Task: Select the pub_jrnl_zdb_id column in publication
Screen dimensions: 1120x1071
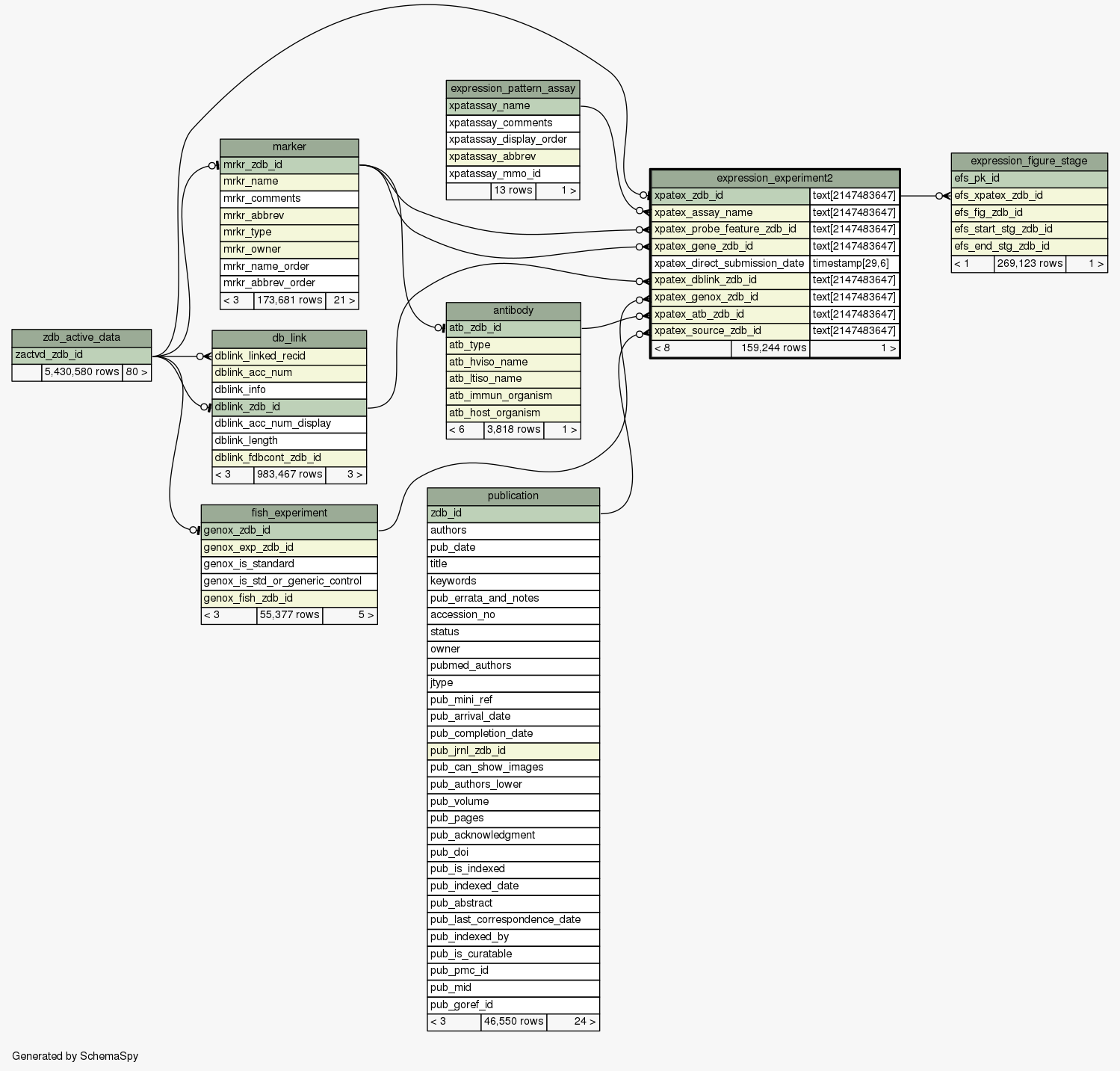Action: click(x=513, y=751)
